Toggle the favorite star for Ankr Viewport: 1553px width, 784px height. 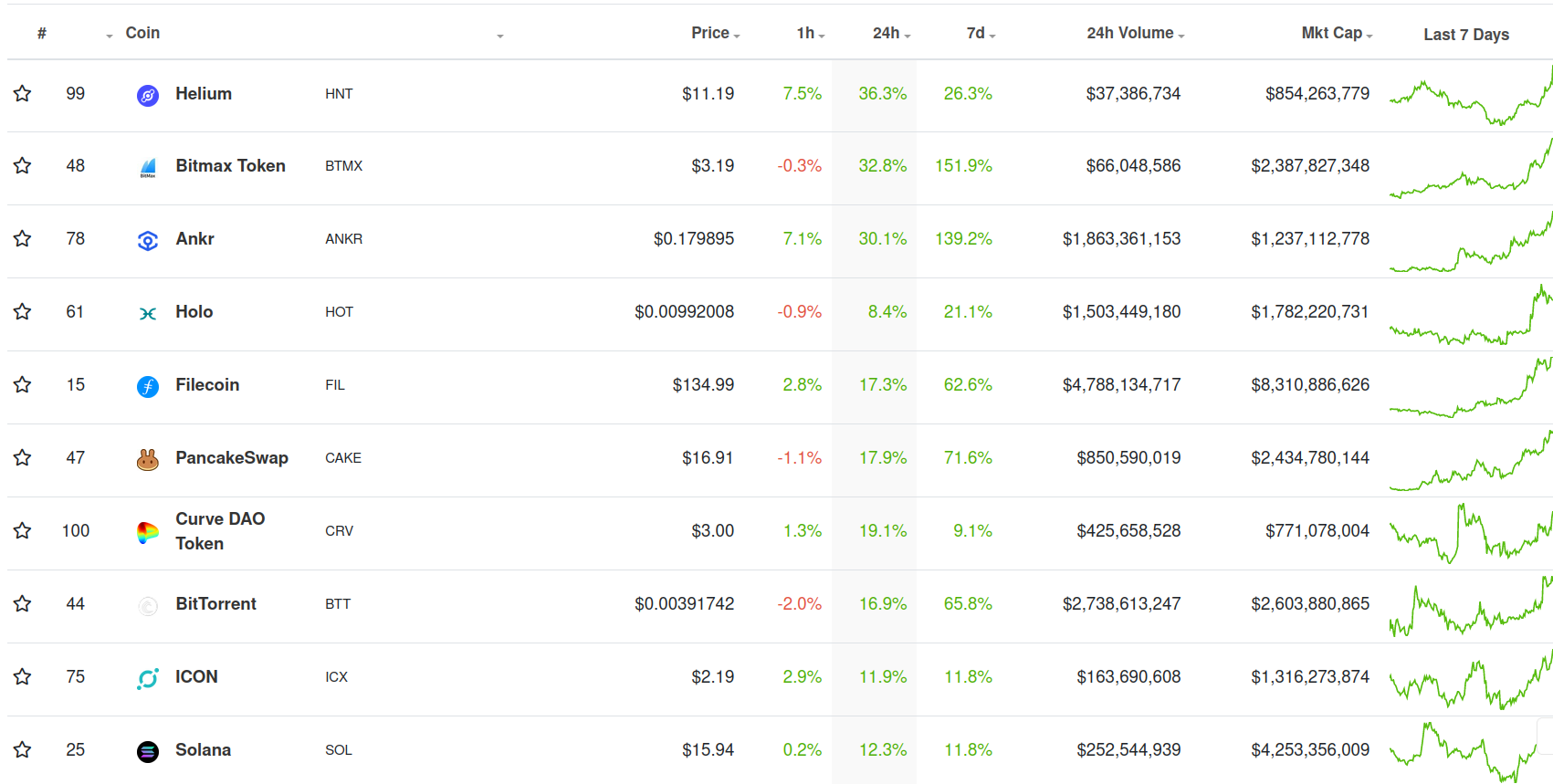coord(23,238)
